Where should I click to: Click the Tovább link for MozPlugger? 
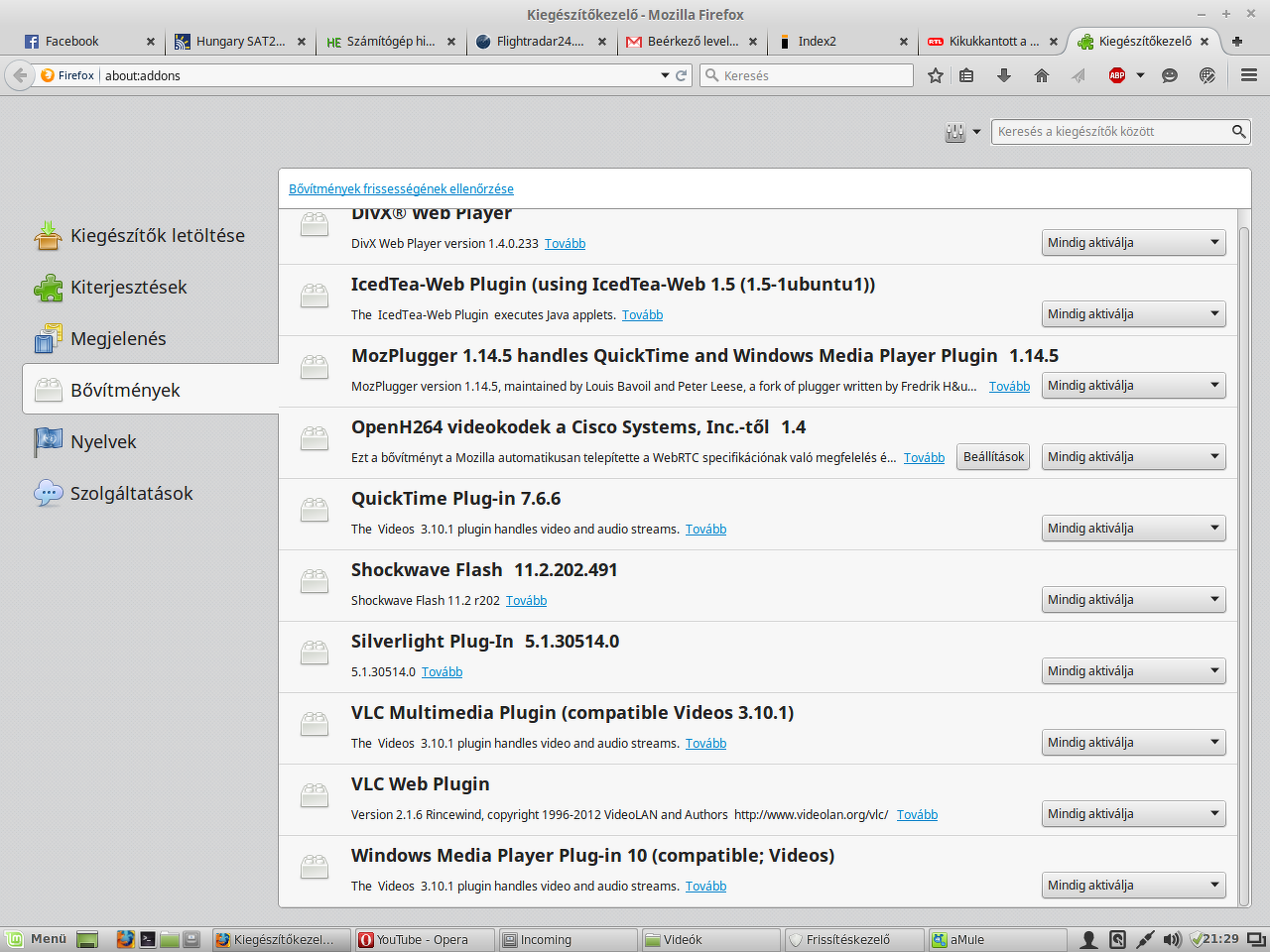pos(1009,386)
